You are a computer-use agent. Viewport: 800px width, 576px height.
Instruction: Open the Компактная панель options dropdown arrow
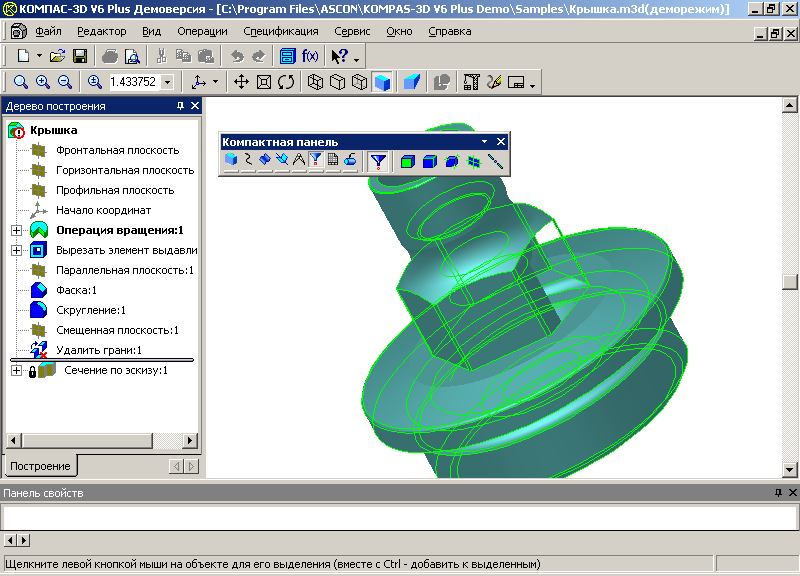point(484,142)
